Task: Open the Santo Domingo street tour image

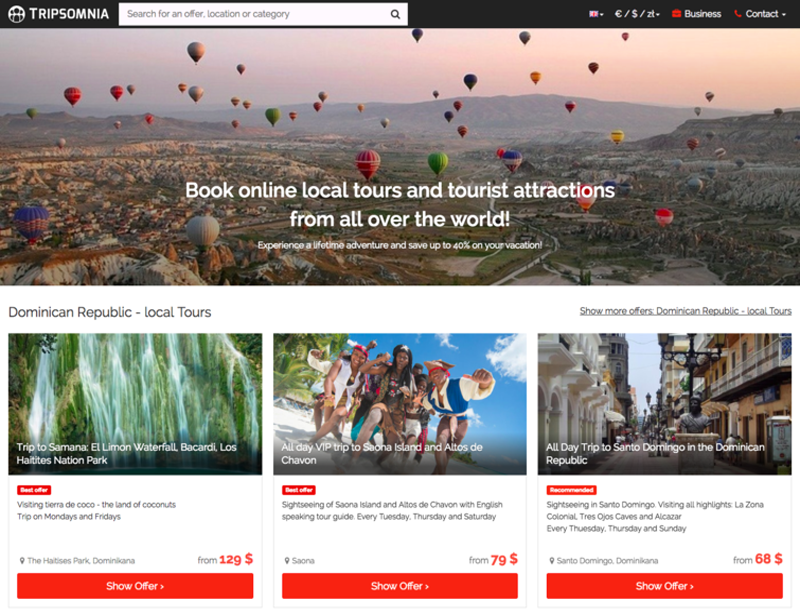Action: coord(664,403)
